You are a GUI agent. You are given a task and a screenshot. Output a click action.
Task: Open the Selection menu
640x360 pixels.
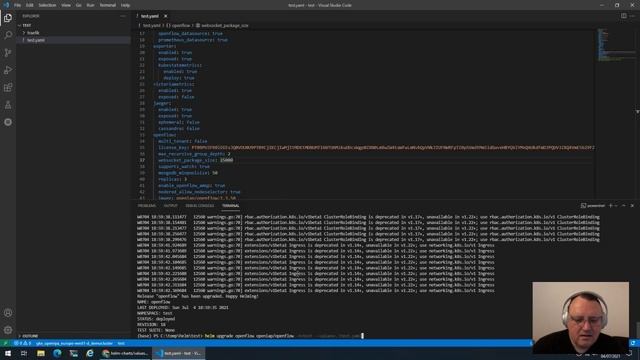pyautogui.click(x=47, y=5)
